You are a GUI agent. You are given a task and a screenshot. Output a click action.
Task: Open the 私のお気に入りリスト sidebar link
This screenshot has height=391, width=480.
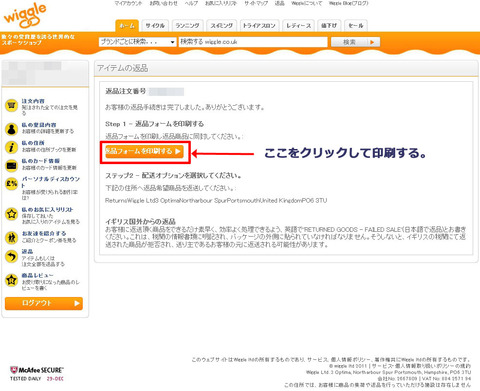(47, 210)
